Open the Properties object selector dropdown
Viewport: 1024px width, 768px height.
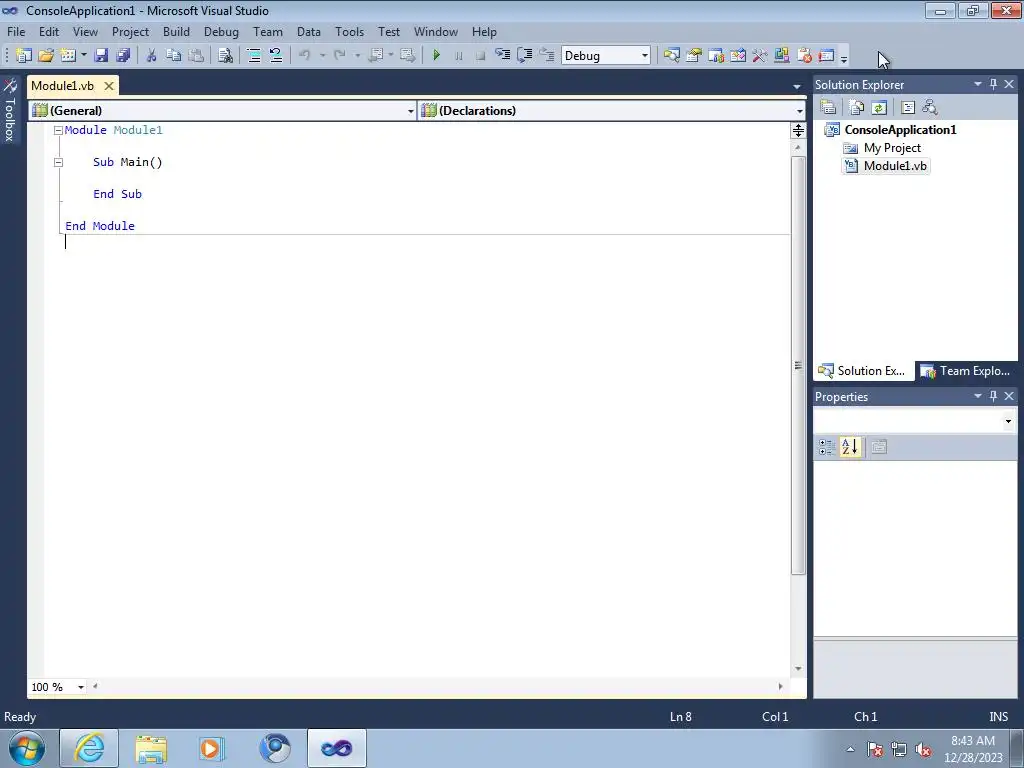(x=1008, y=421)
